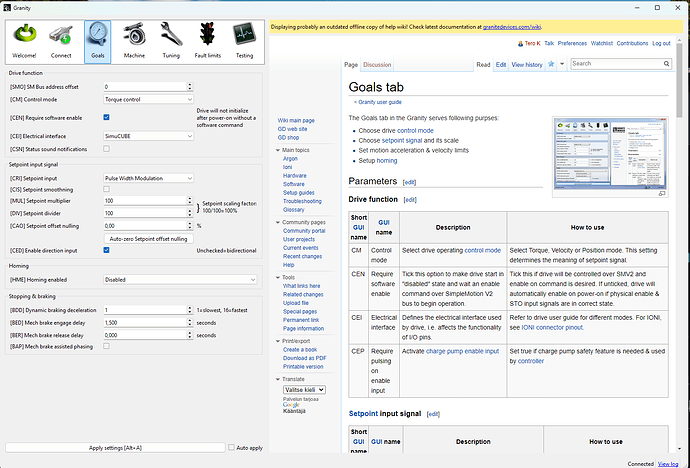Click the Mech brake release delay field

pos(145,335)
